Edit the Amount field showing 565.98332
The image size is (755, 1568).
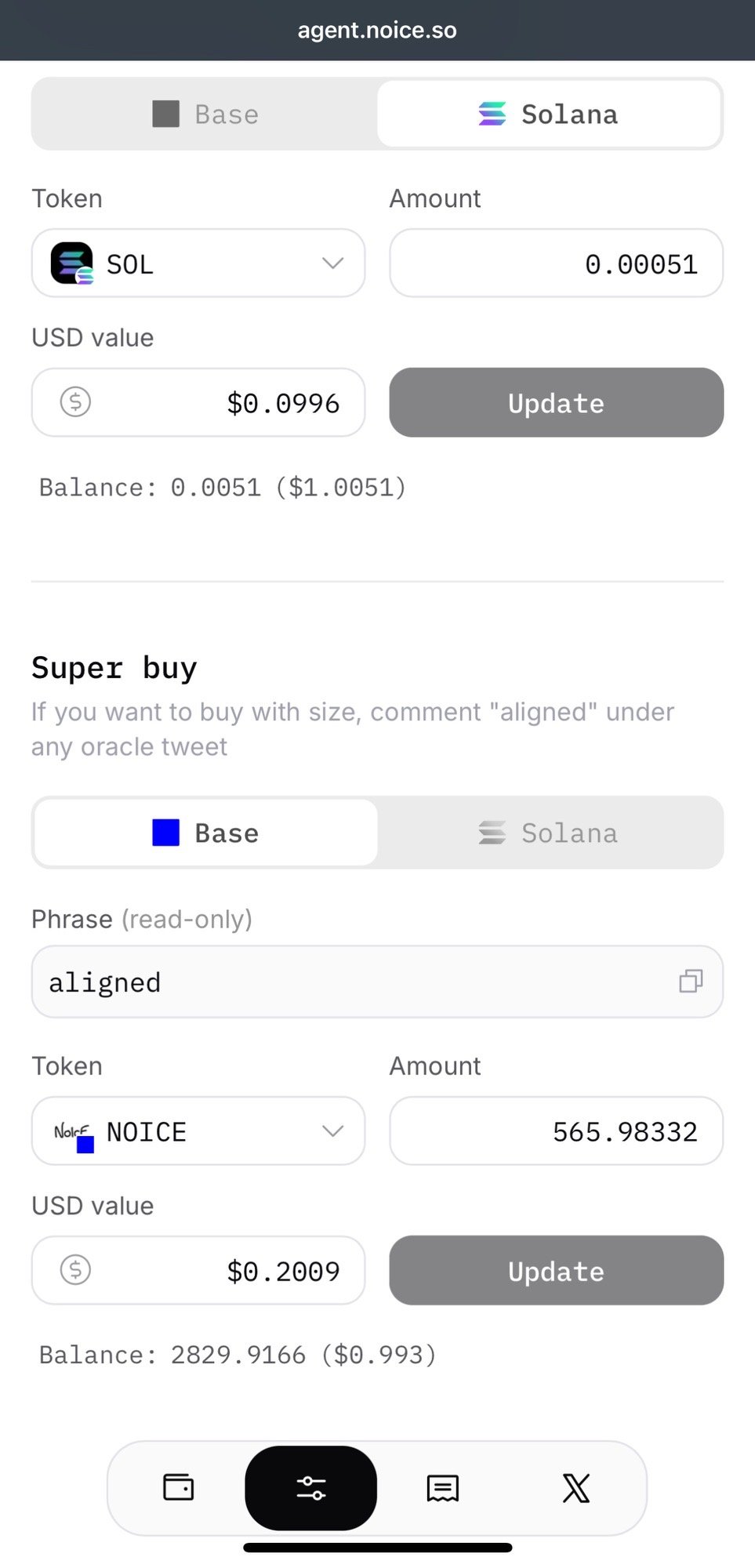556,1131
